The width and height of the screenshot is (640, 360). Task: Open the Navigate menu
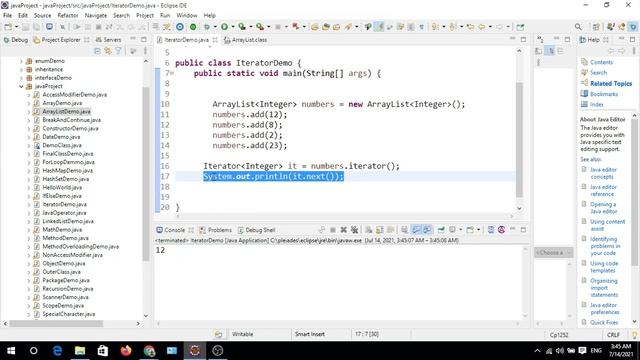(96, 15)
